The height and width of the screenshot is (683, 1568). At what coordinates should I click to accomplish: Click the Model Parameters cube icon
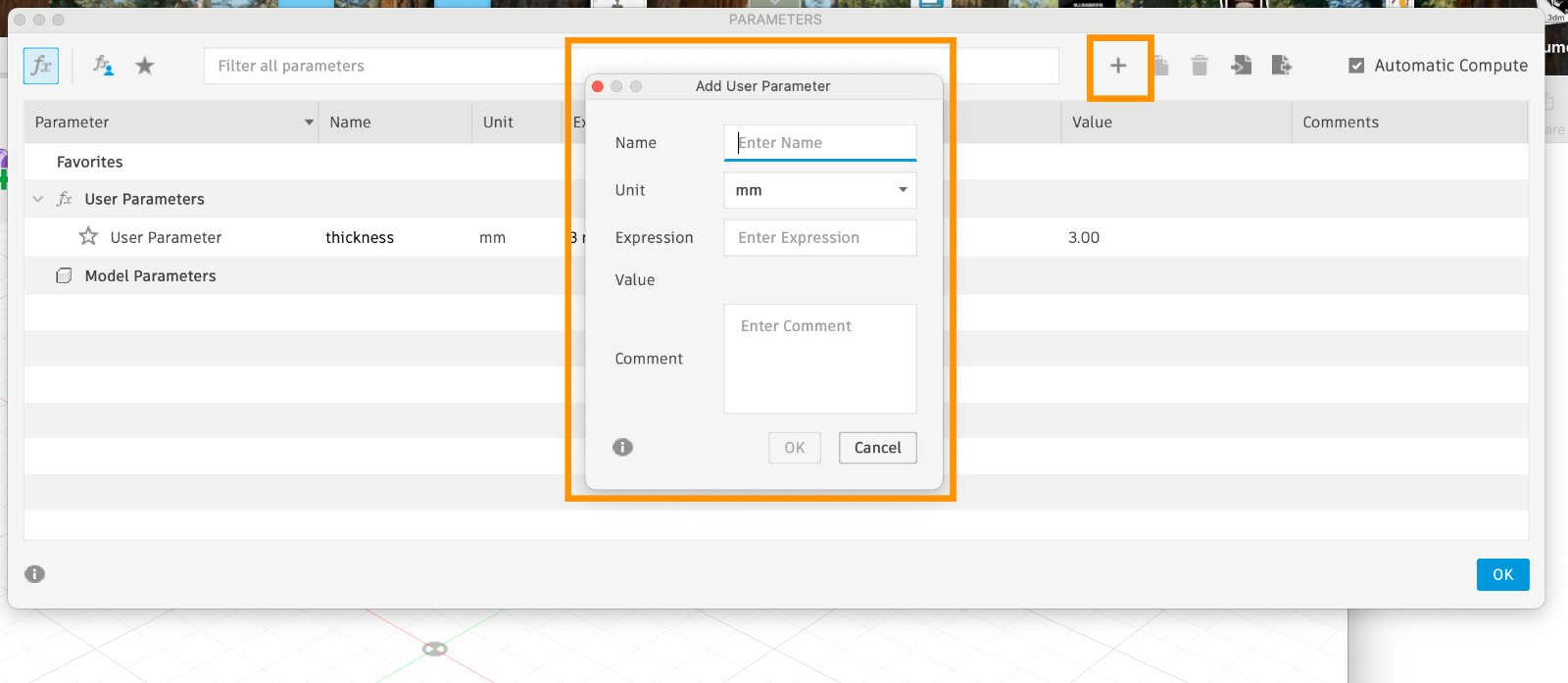64,275
